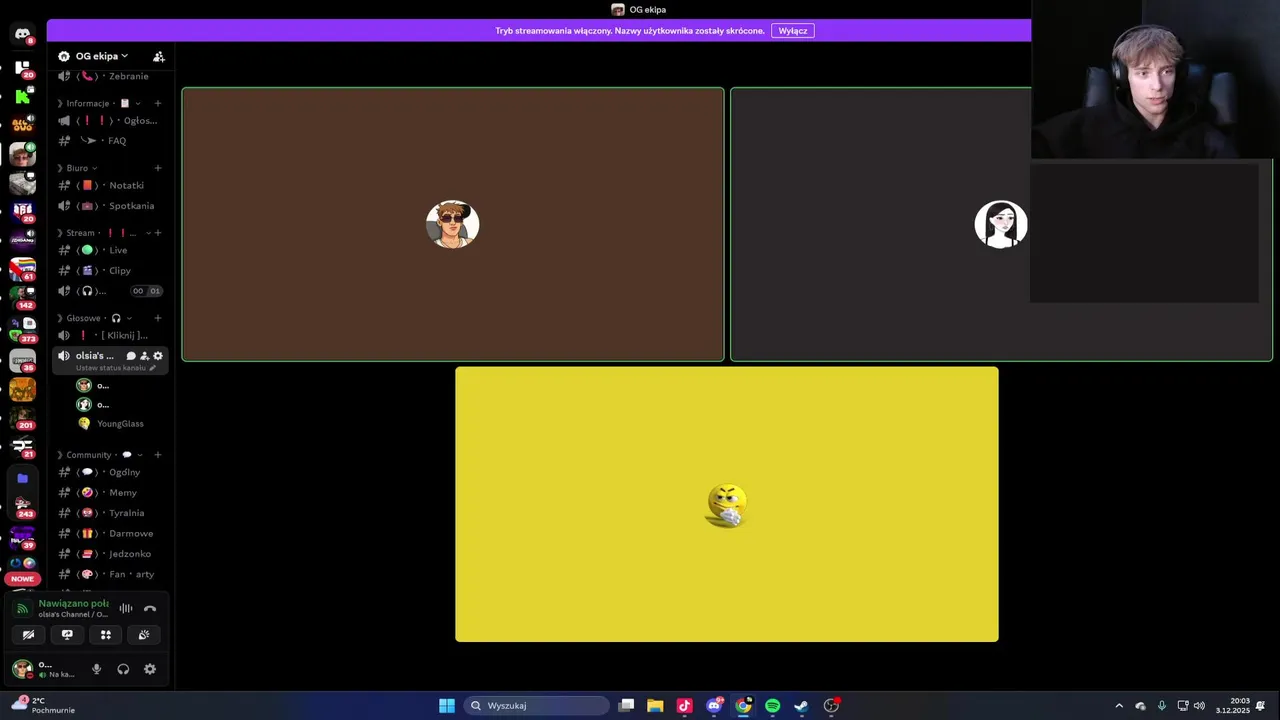Screen dimensions: 1280x720
Task: Open the green Kick server icon
Action: tap(22, 97)
